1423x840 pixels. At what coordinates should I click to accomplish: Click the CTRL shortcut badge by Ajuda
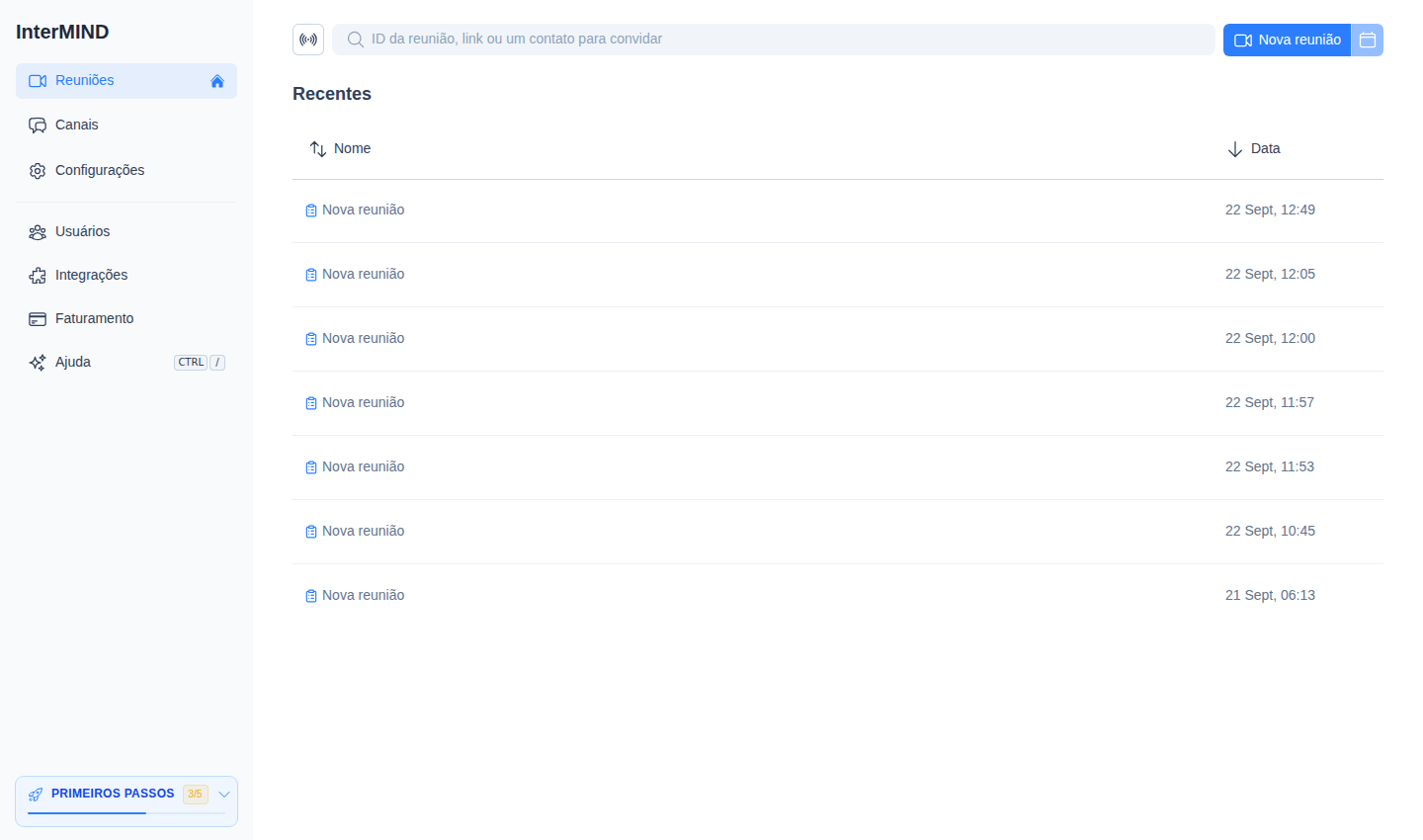pyautogui.click(x=191, y=363)
